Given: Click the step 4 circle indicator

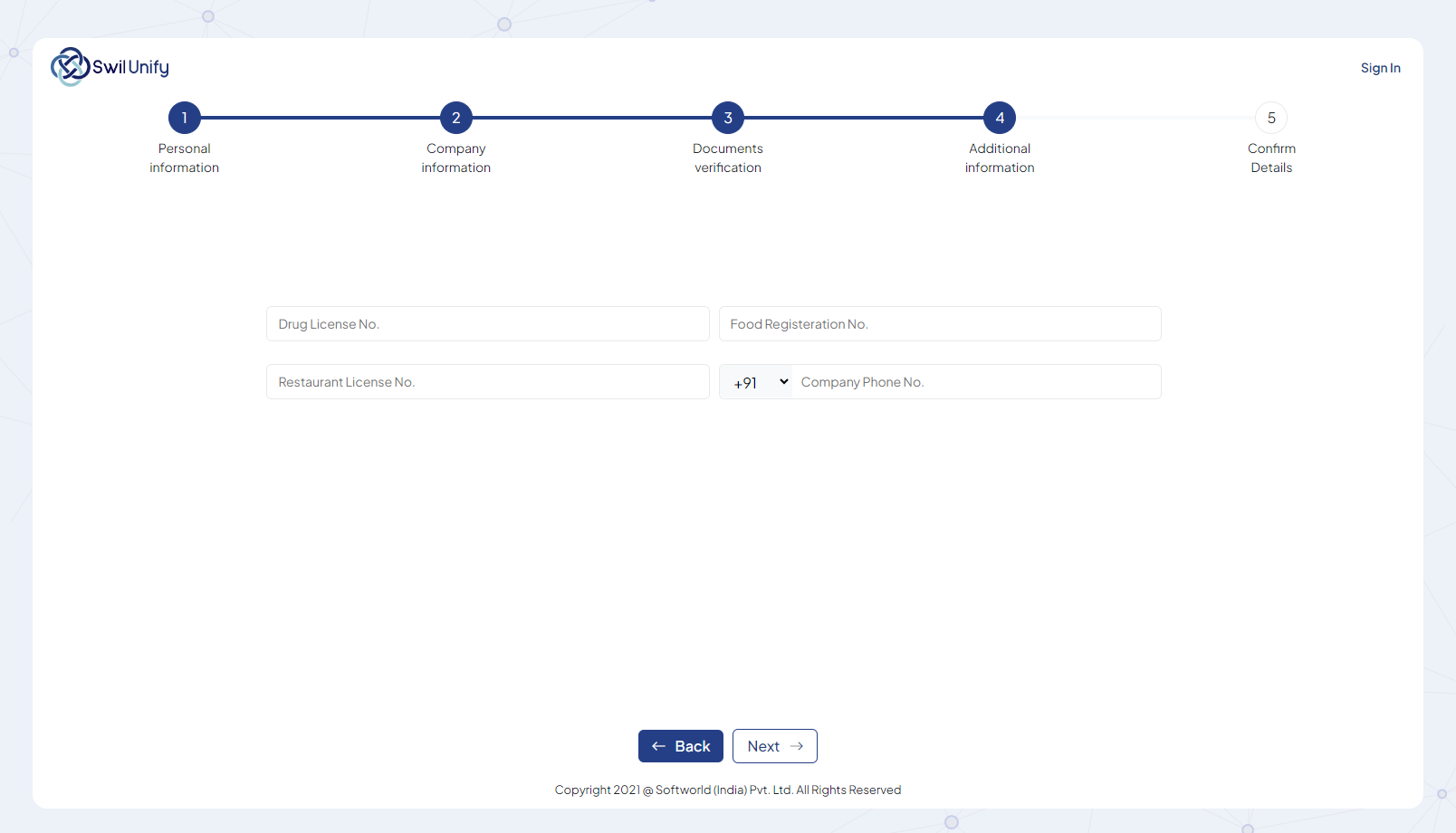Looking at the screenshot, I should coord(1000,118).
